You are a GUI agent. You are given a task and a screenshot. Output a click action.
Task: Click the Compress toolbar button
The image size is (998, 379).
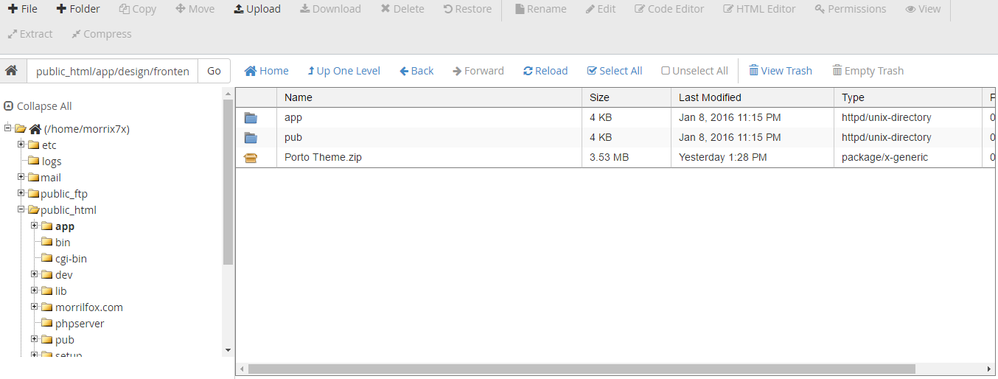(101, 34)
